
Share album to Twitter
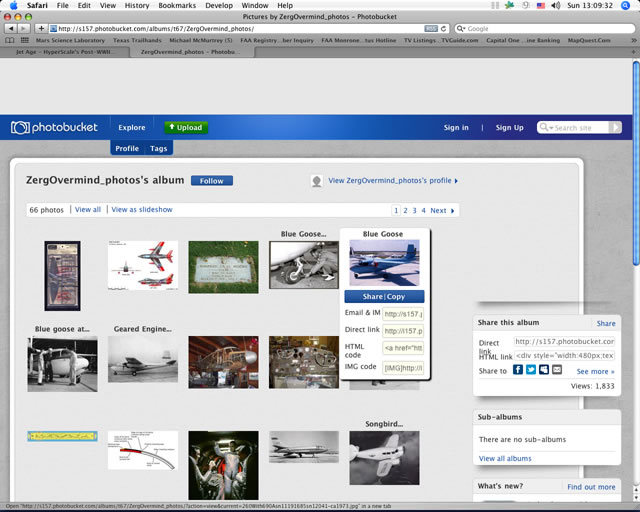pos(531,370)
